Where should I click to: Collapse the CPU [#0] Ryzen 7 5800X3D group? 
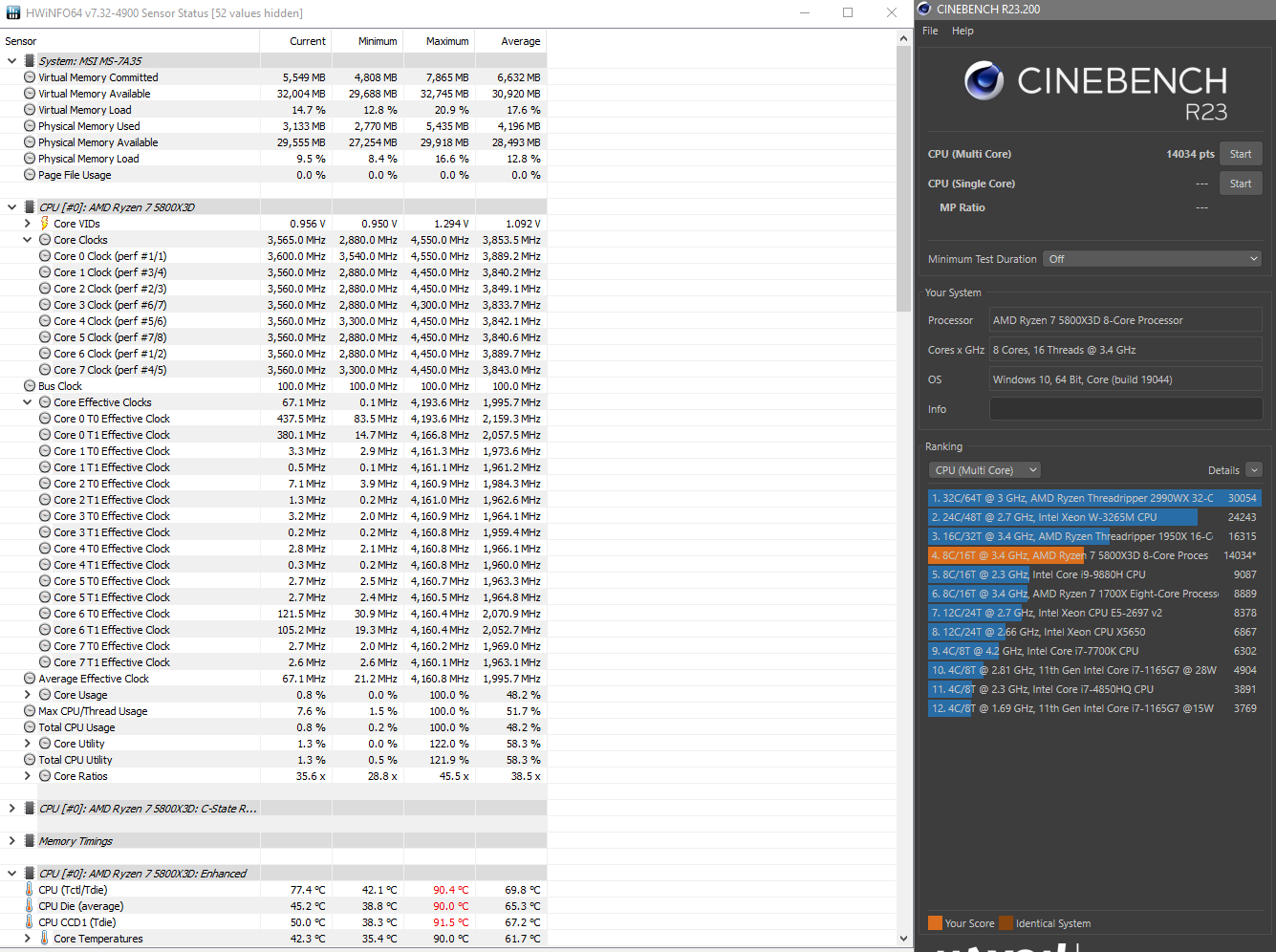11,207
